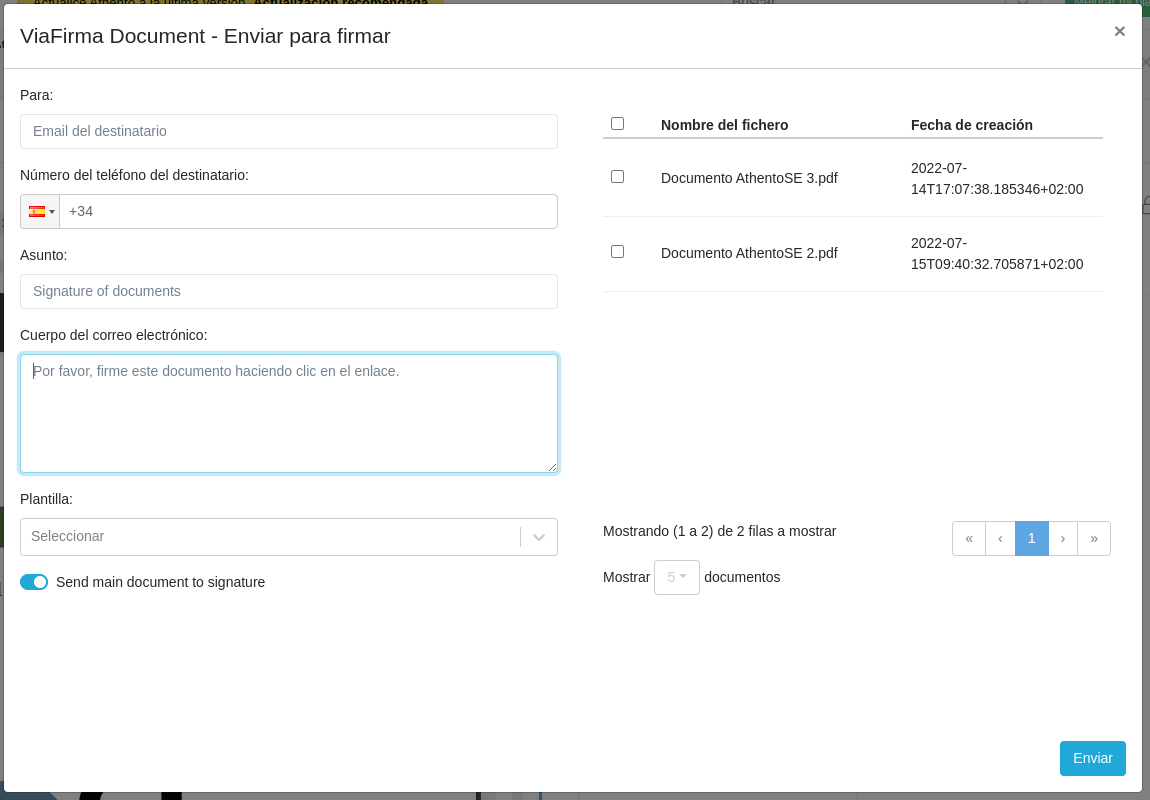Viewport: 1150px width, 800px height.
Task: Click the Plantilla dropdown chevron arrow
Action: click(x=539, y=537)
